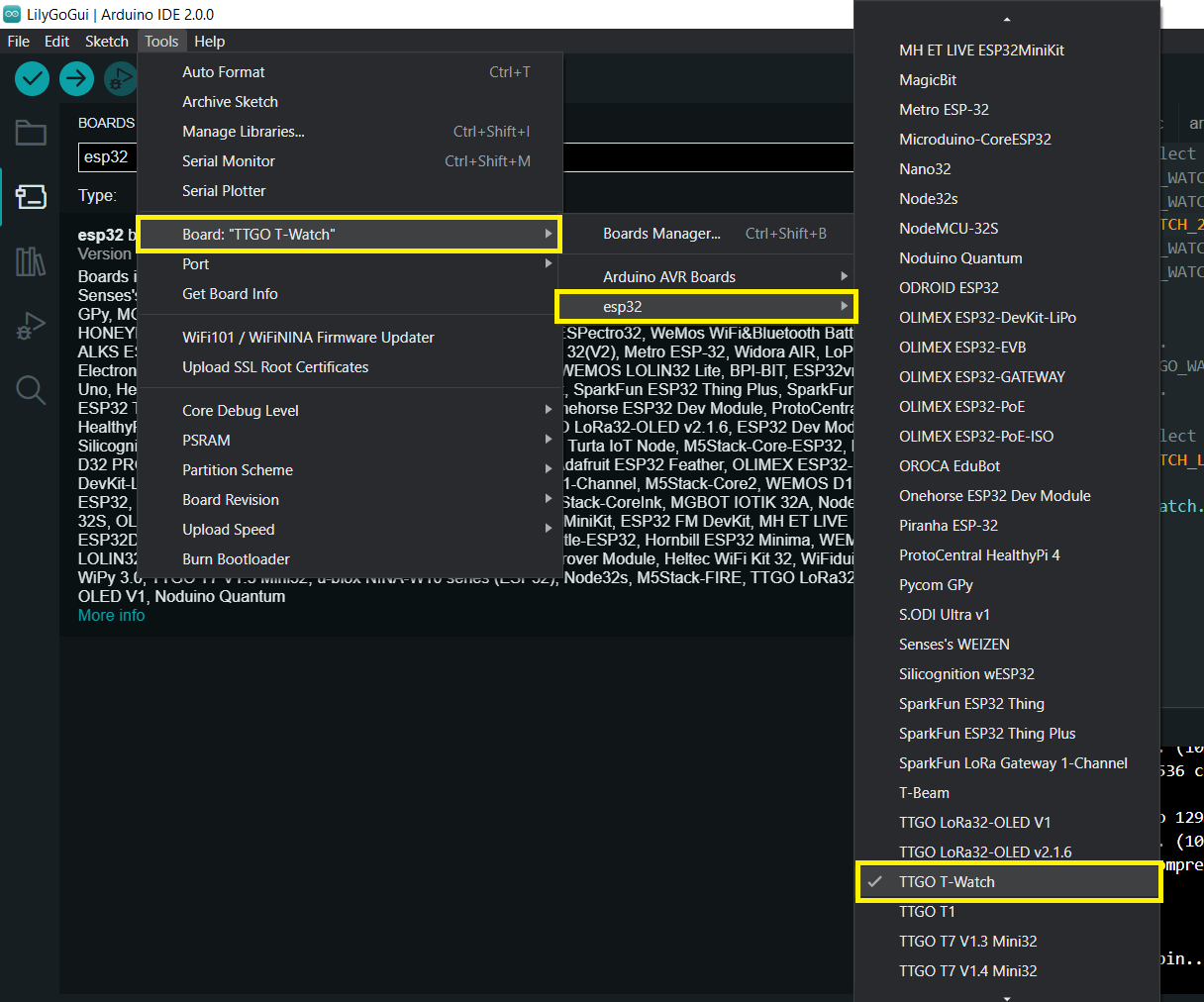1204x1002 pixels.
Task: Open WiFi101 / WiFiNINA Firmware Updater
Action: click(350, 337)
